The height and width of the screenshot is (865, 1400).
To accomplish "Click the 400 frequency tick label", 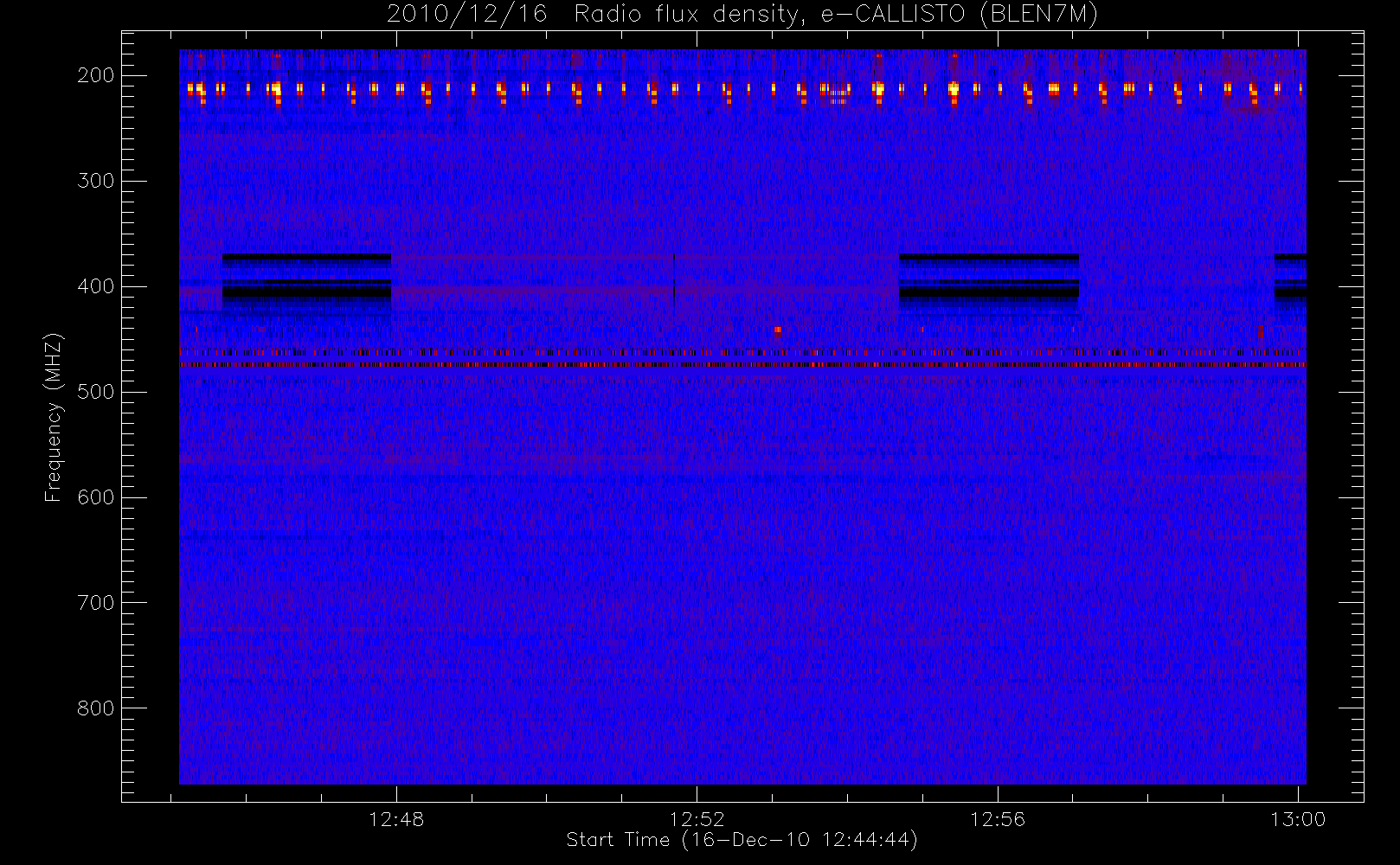I will 95,286.
